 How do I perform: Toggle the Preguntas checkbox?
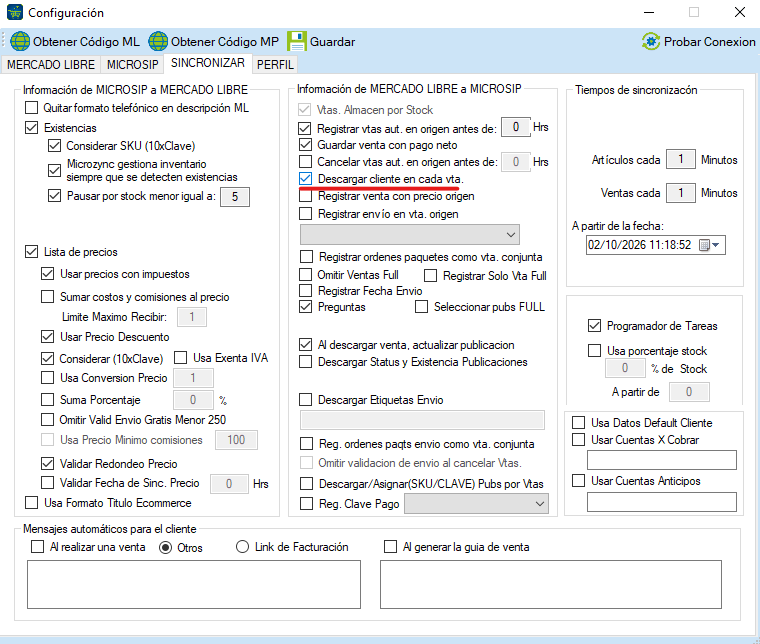[305, 307]
